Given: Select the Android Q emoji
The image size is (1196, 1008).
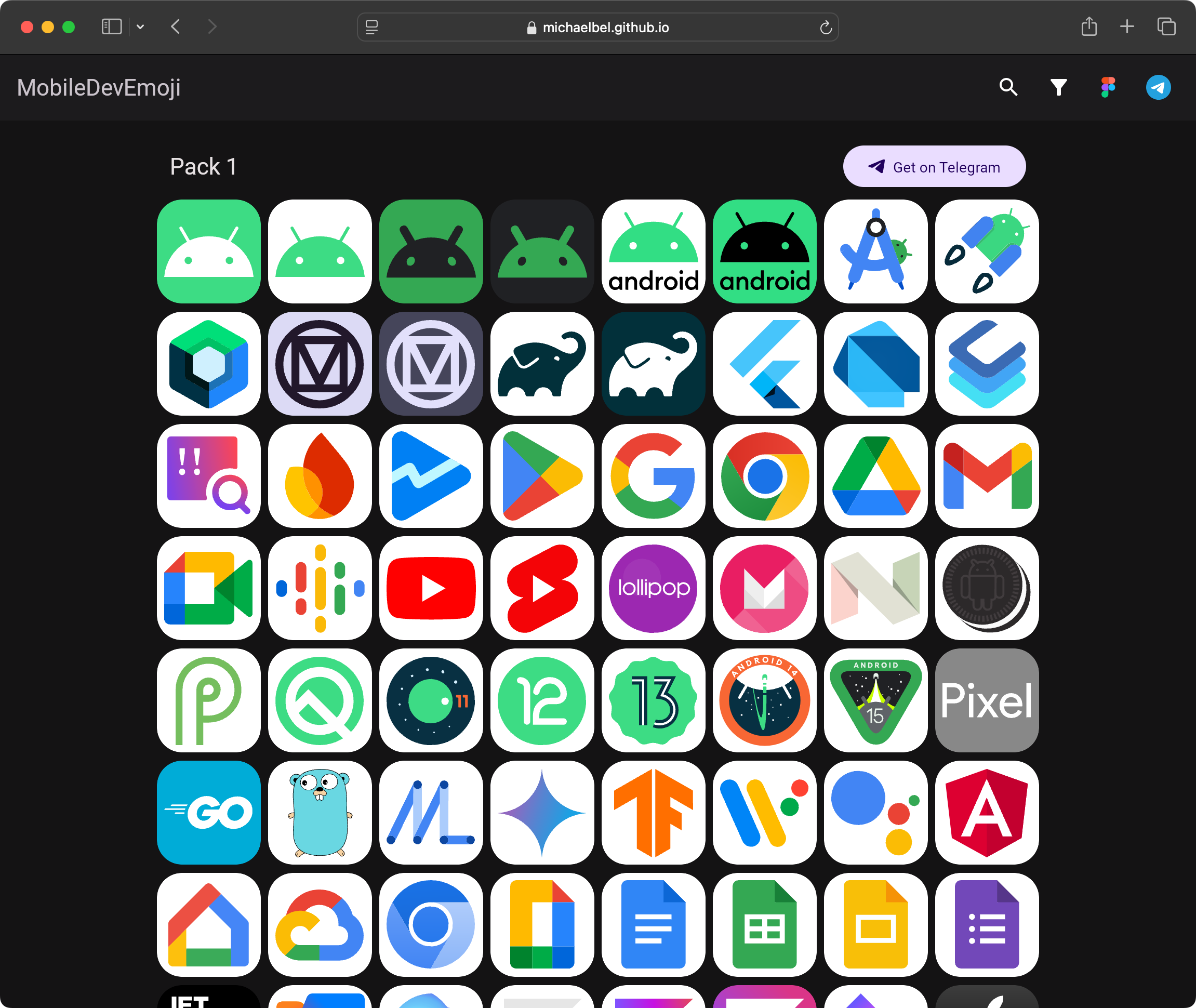Looking at the screenshot, I should [x=320, y=700].
